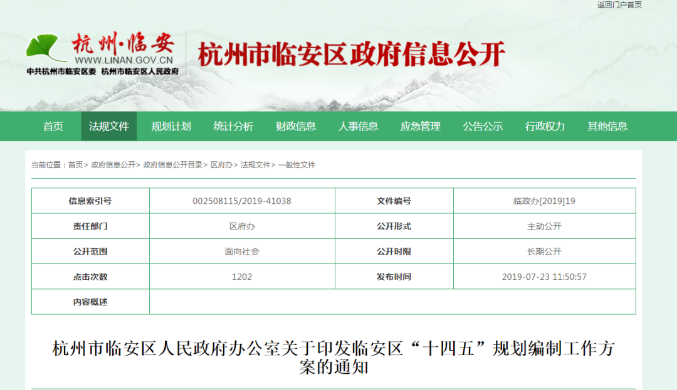Select the 法规文件 menu item
Viewport: 677px width, 390px height.
pyautogui.click(x=109, y=126)
